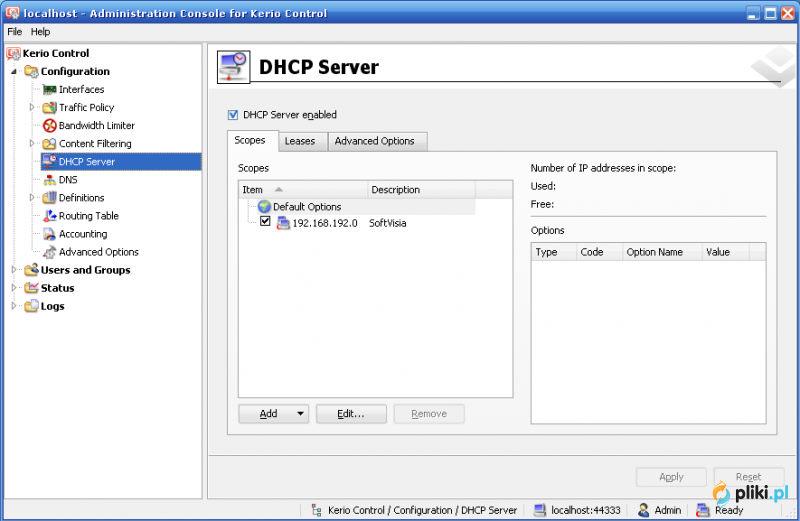Click the DHCP Server tree icon
Screen dimensions: 800x521
point(49,161)
